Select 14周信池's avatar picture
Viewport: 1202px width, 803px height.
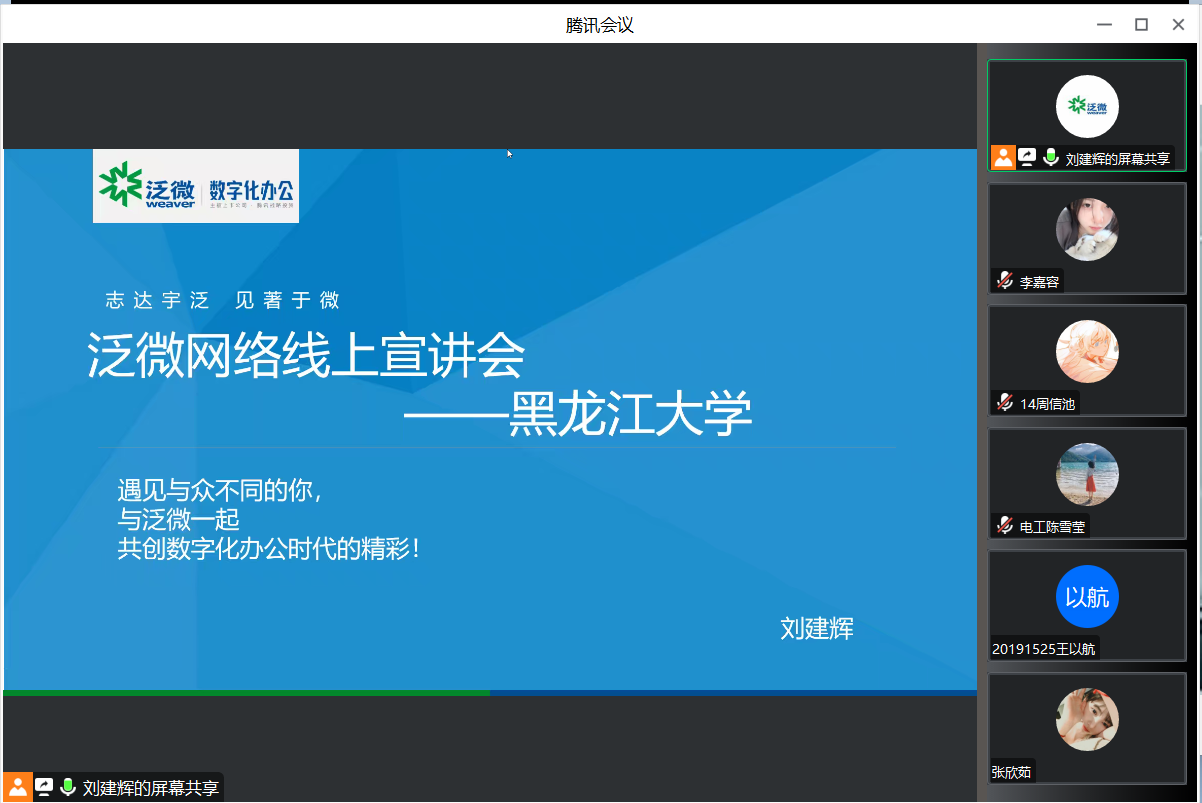point(1087,352)
